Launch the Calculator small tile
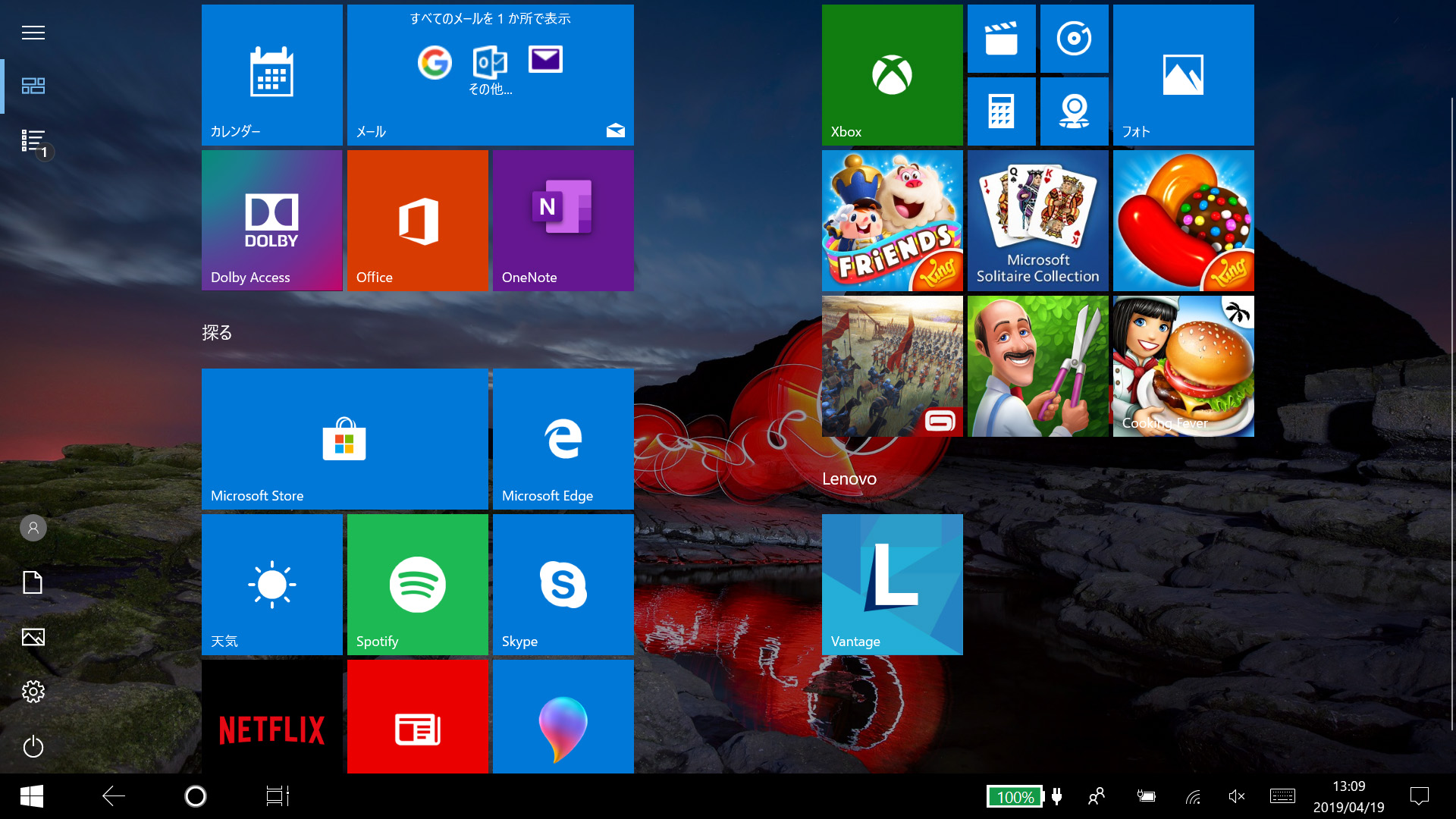Screen dimensions: 1456x819 tap(1001, 111)
